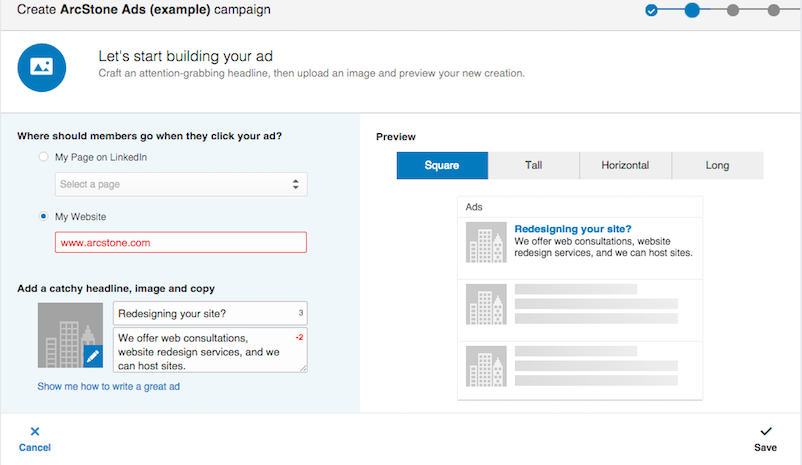Switch preview to Long tab

tap(718, 165)
